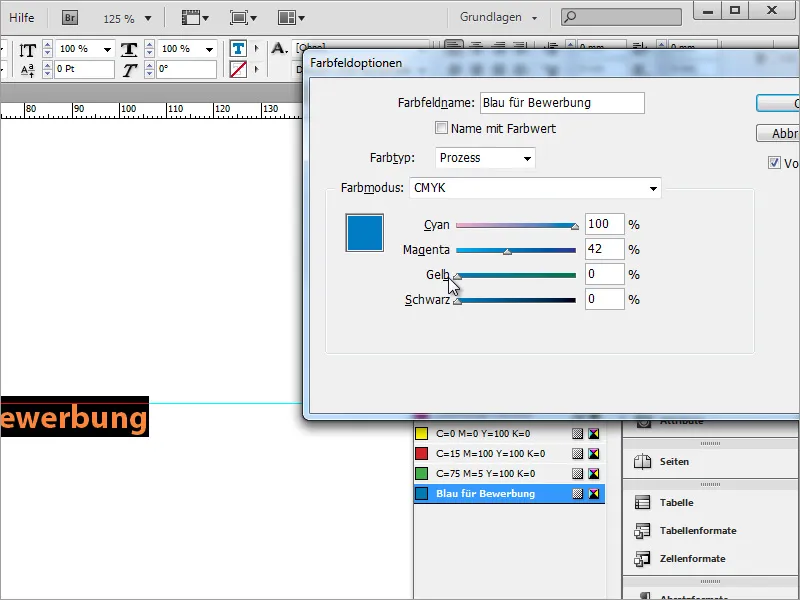800x600 pixels.
Task: Open the Seiten panel icon
Action: pos(642,462)
